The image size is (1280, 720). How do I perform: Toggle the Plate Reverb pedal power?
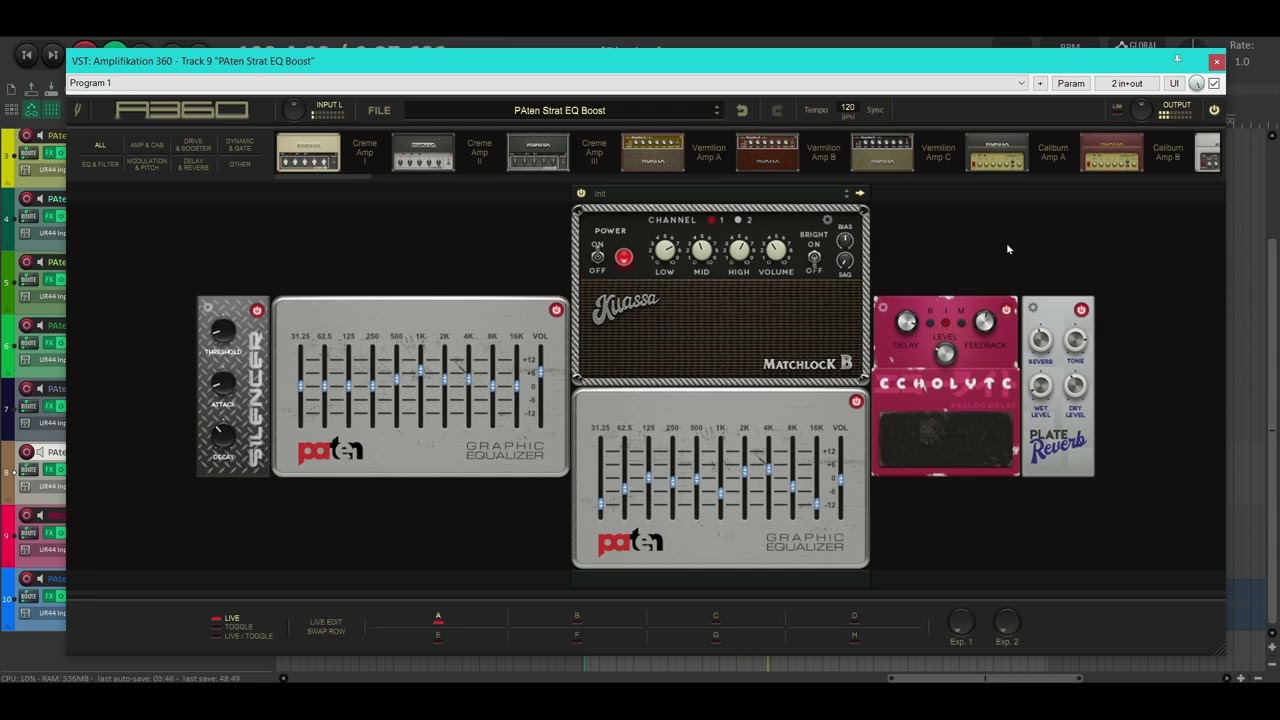(1081, 310)
